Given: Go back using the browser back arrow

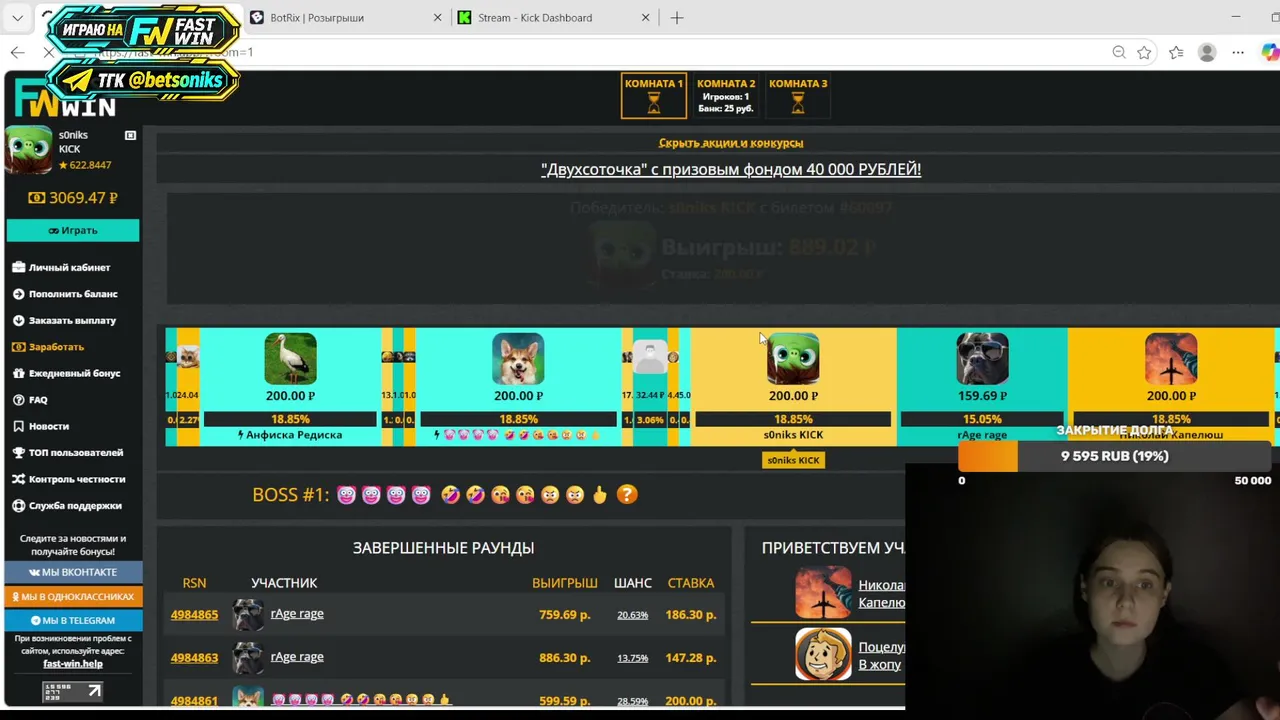Looking at the screenshot, I should 18,52.
